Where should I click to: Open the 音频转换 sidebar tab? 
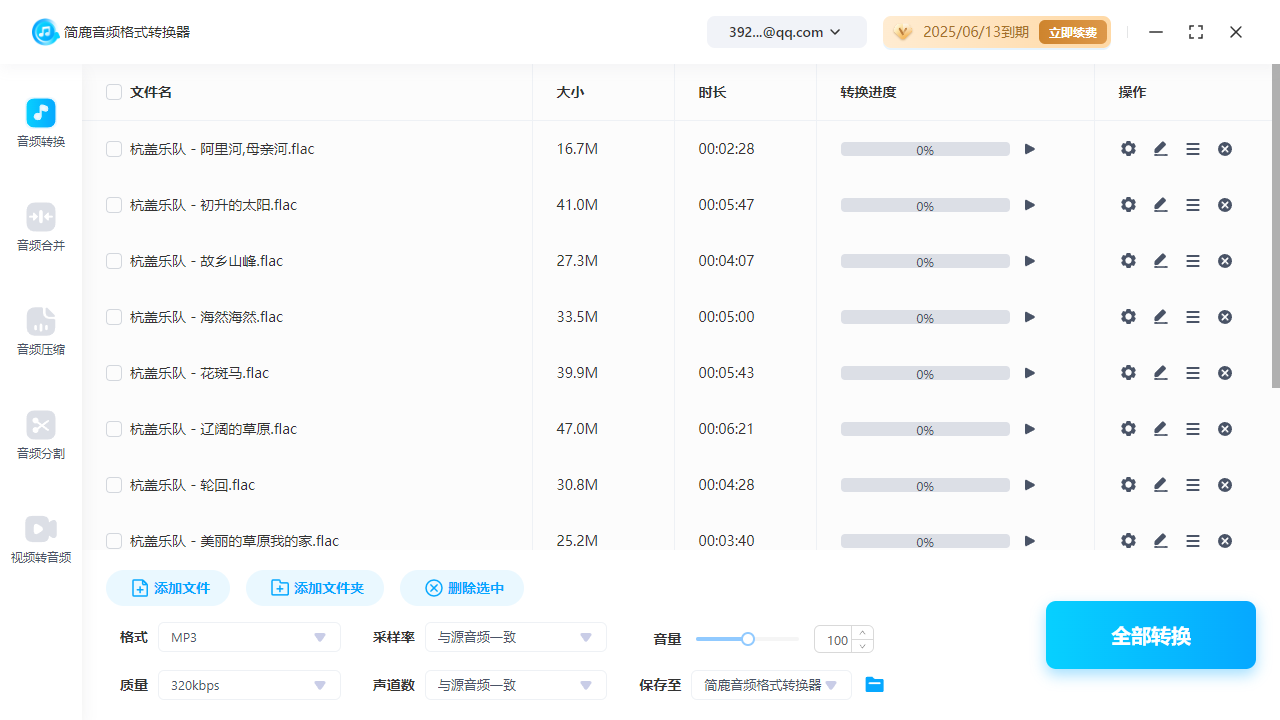[x=41, y=123]
